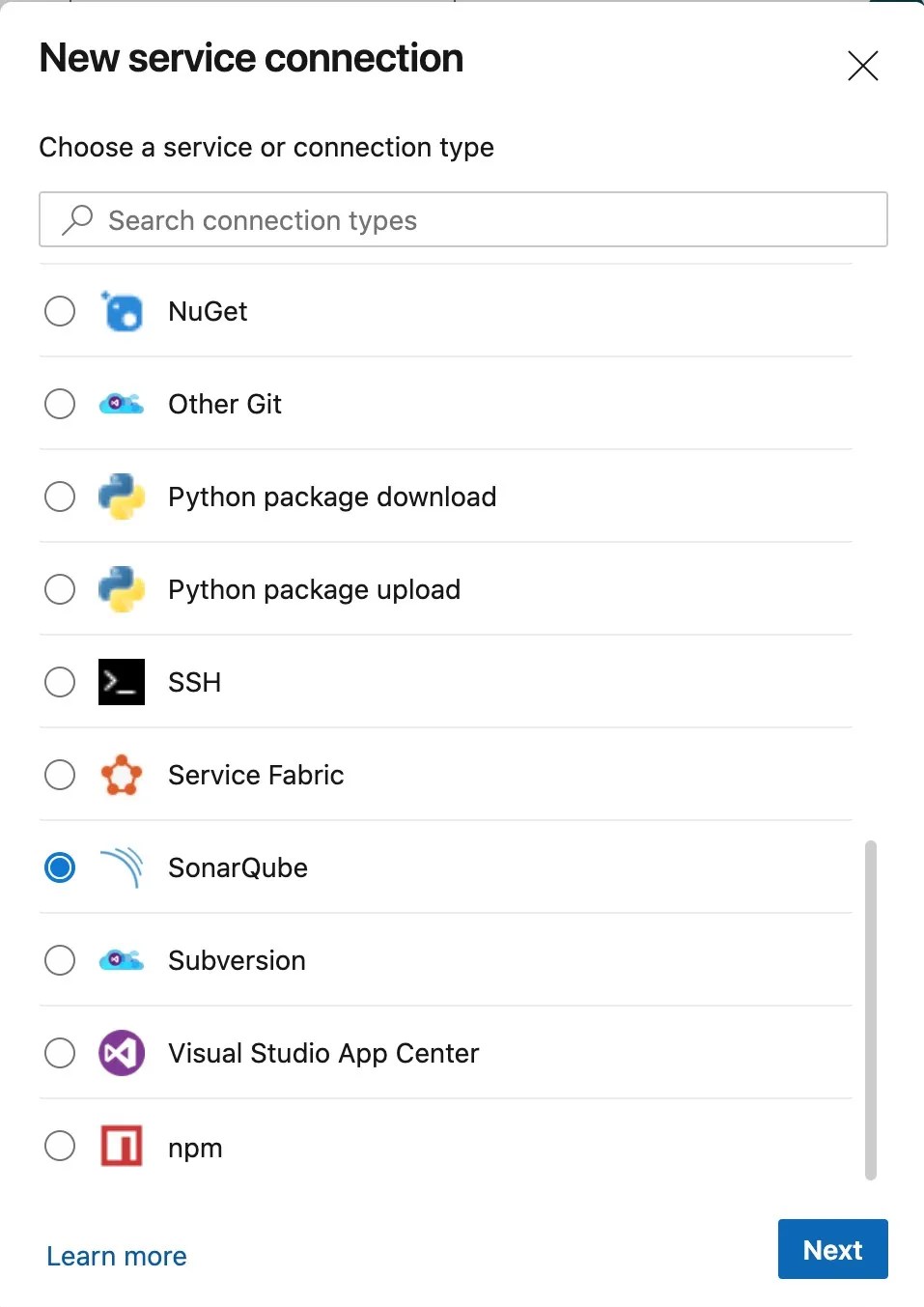924x1307 pixels.
Task: Select the Subversion radio button
Action: pyautogui.click(x=60, y=960)
